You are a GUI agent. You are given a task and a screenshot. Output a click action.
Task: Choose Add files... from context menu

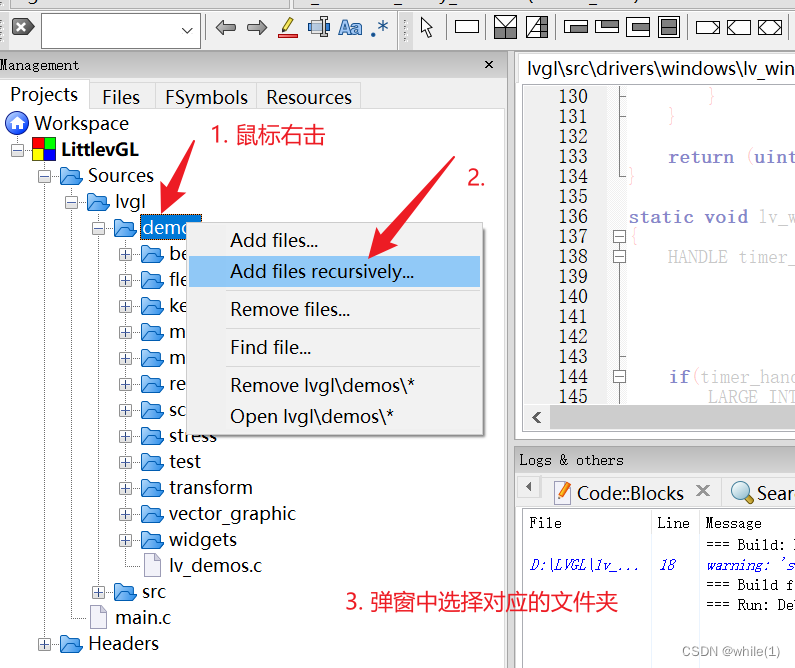click(335, 240)
